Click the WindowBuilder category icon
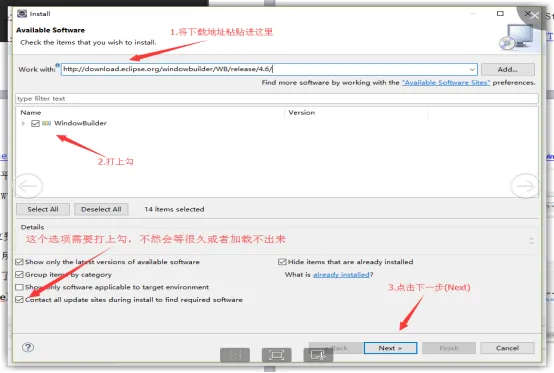554x373 pixels. click(46, 123)
